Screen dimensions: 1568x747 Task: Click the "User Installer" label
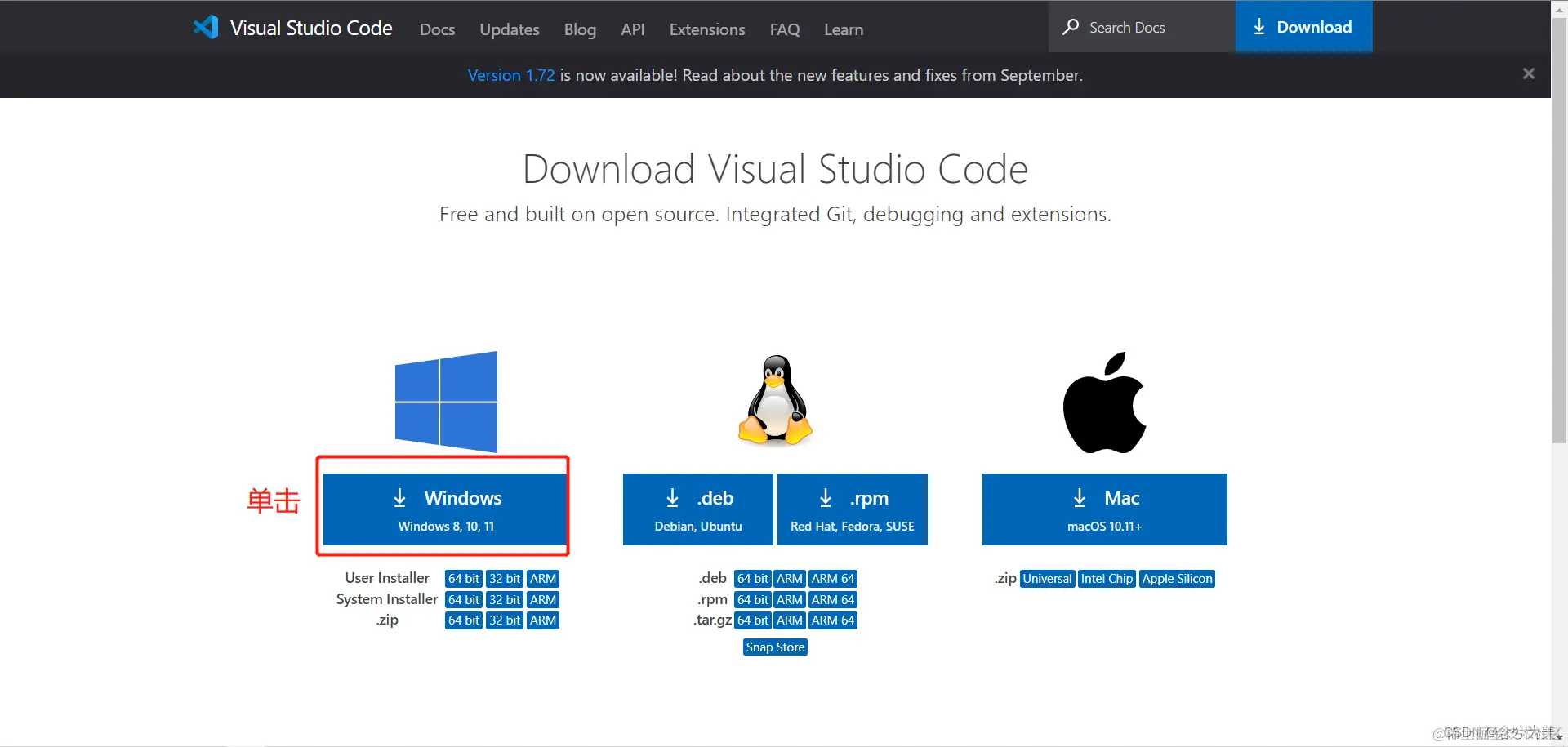(x=387, y=578)
